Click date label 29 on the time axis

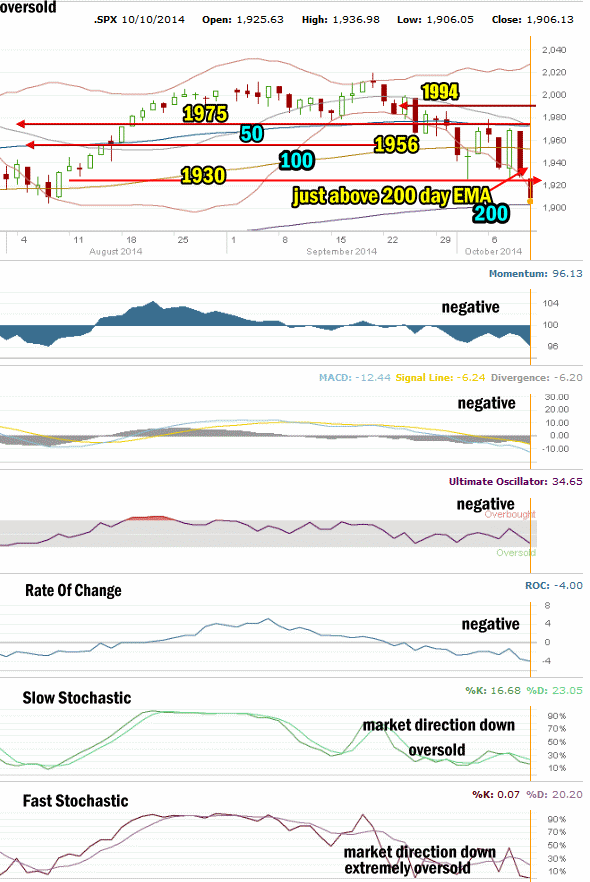click(445, 240)
